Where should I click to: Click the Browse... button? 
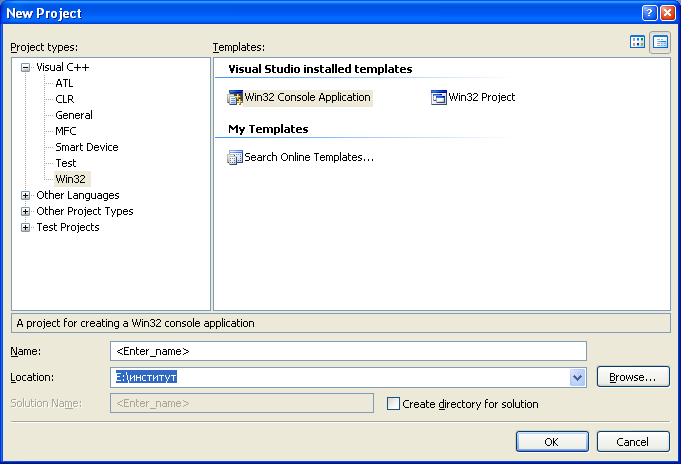(x=633, y=377)
